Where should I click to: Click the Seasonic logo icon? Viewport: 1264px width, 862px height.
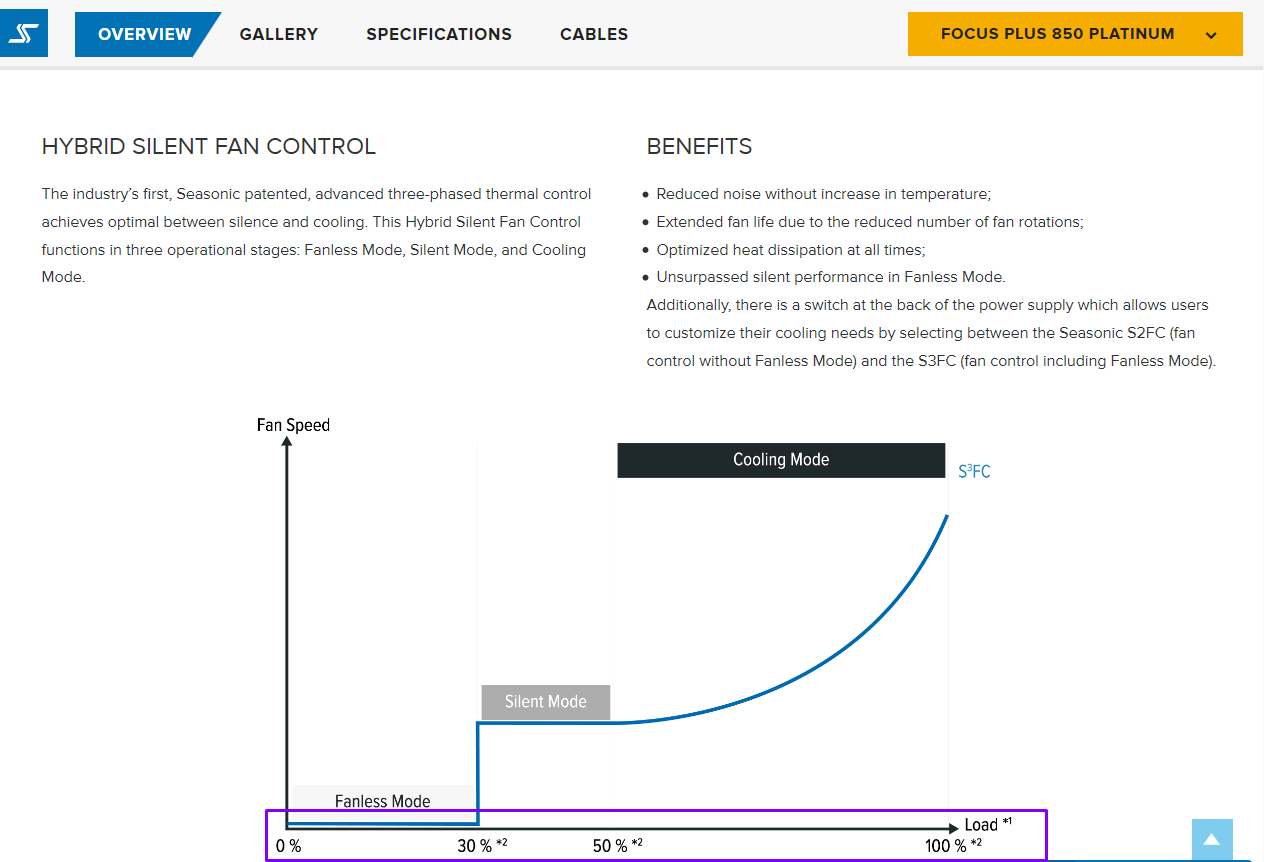(x=23, y=34)
